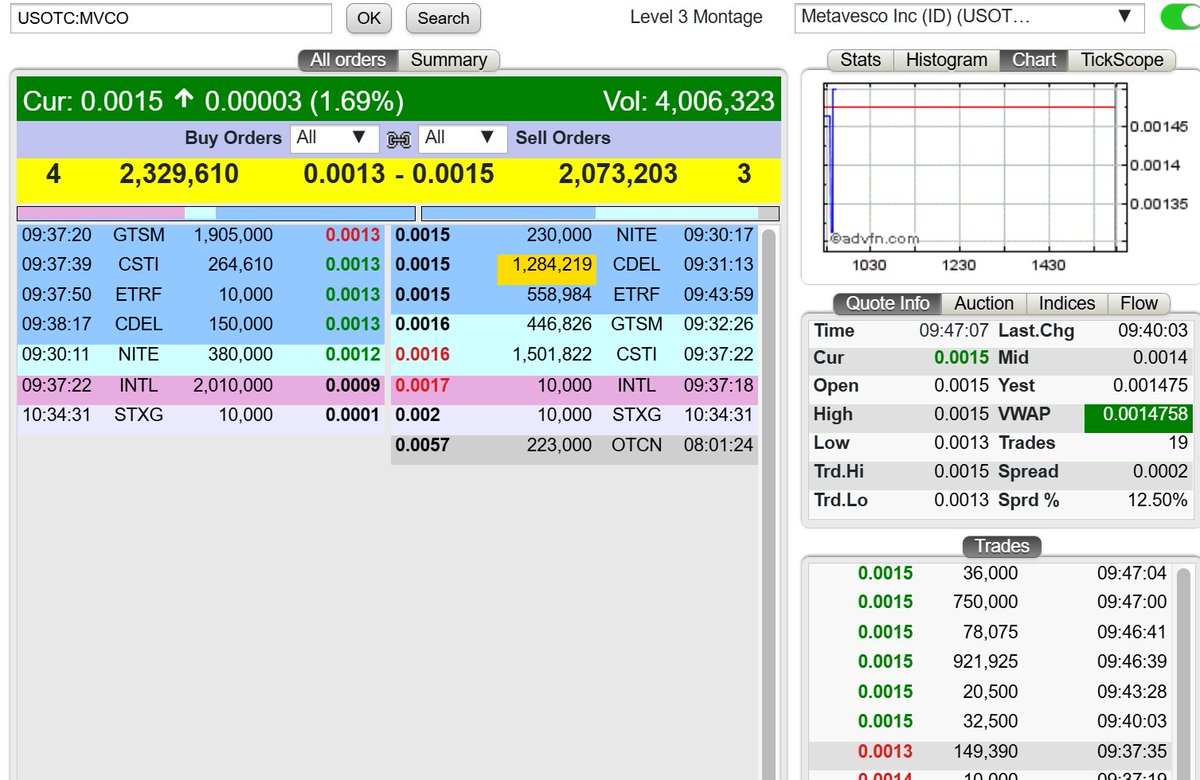
Task: Open the TickScope view
Action: 1123,60
